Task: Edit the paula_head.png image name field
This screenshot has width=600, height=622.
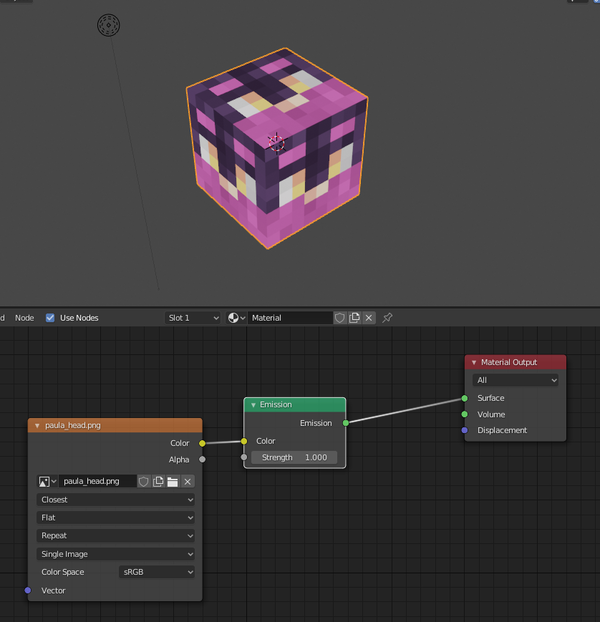Action: (x=98, y=482)
